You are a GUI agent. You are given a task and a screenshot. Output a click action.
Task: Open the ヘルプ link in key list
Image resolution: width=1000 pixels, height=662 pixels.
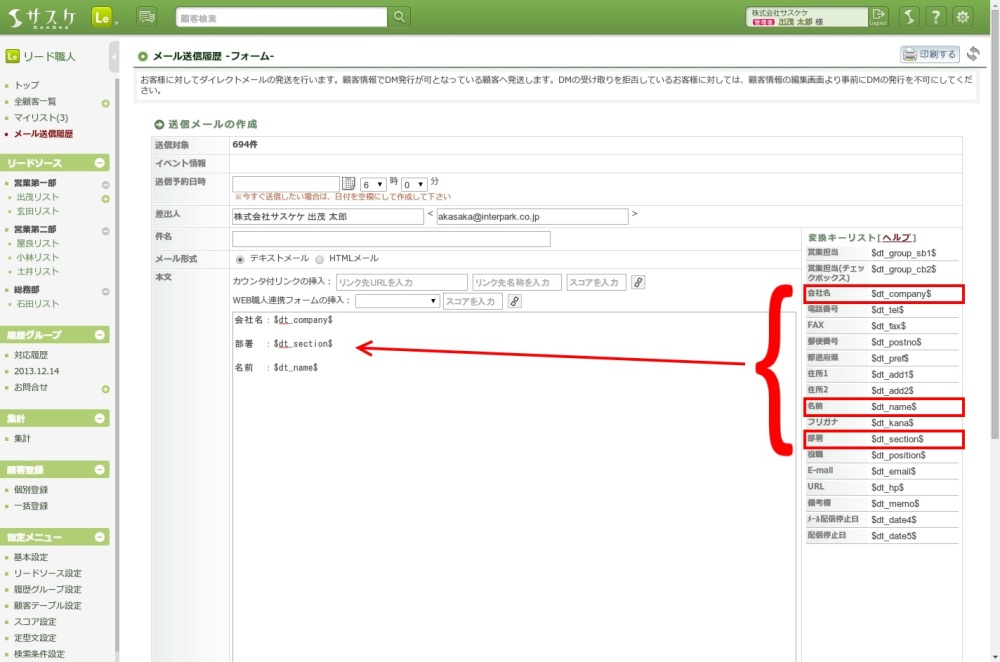coord(895,237)
